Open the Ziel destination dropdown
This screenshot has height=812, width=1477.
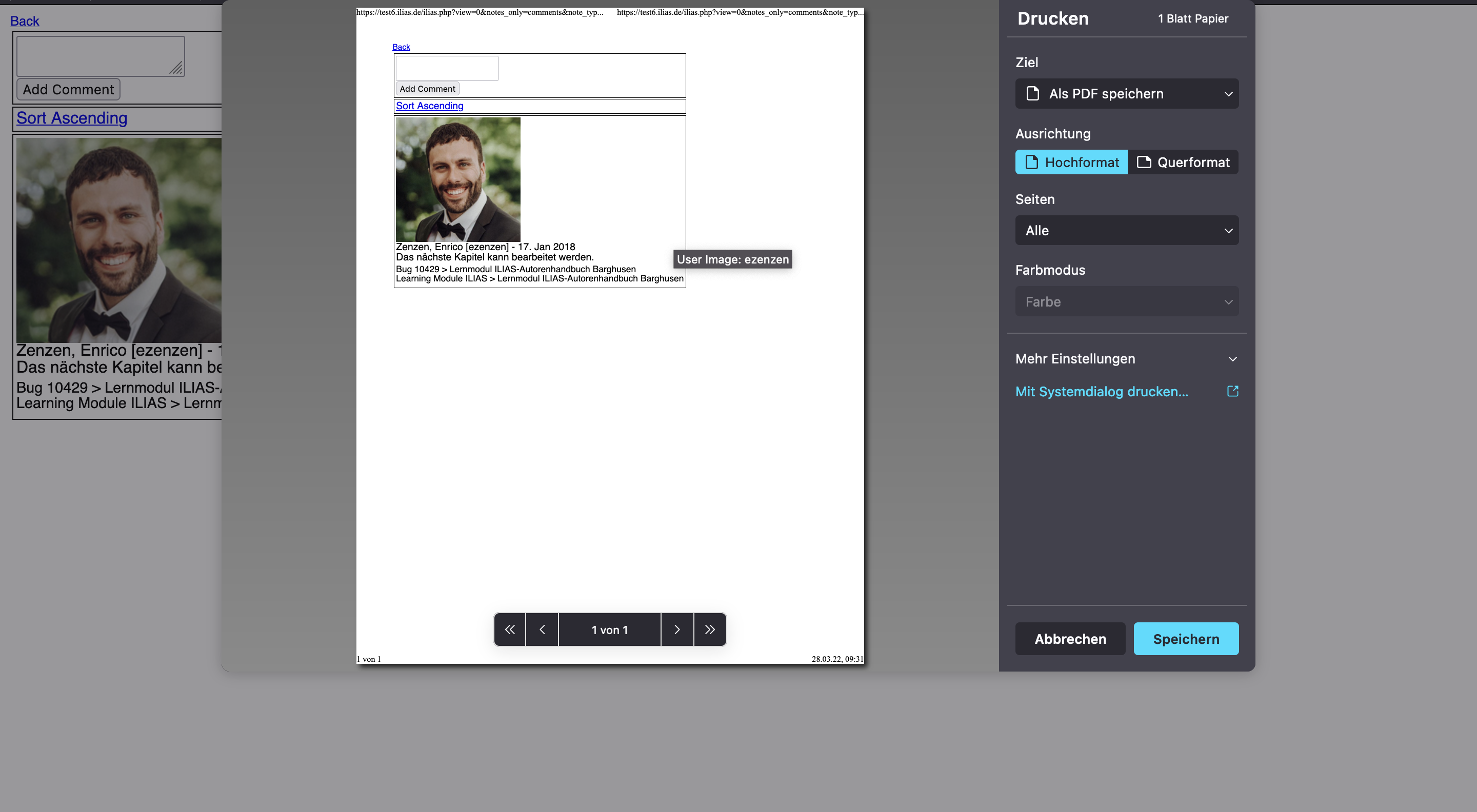pos(1126,93)
